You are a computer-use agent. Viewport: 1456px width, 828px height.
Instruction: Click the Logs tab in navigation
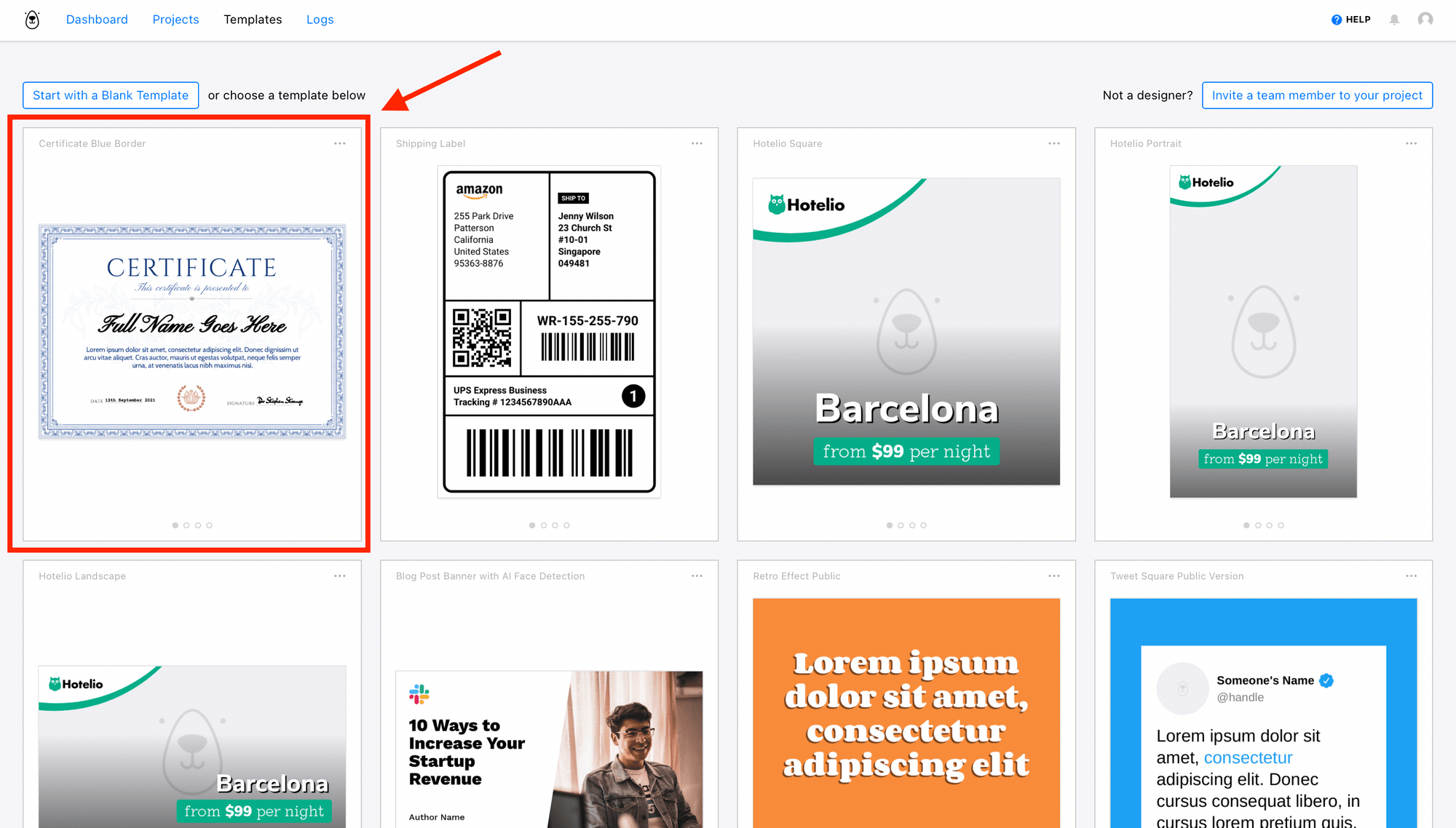pos(320,18)
